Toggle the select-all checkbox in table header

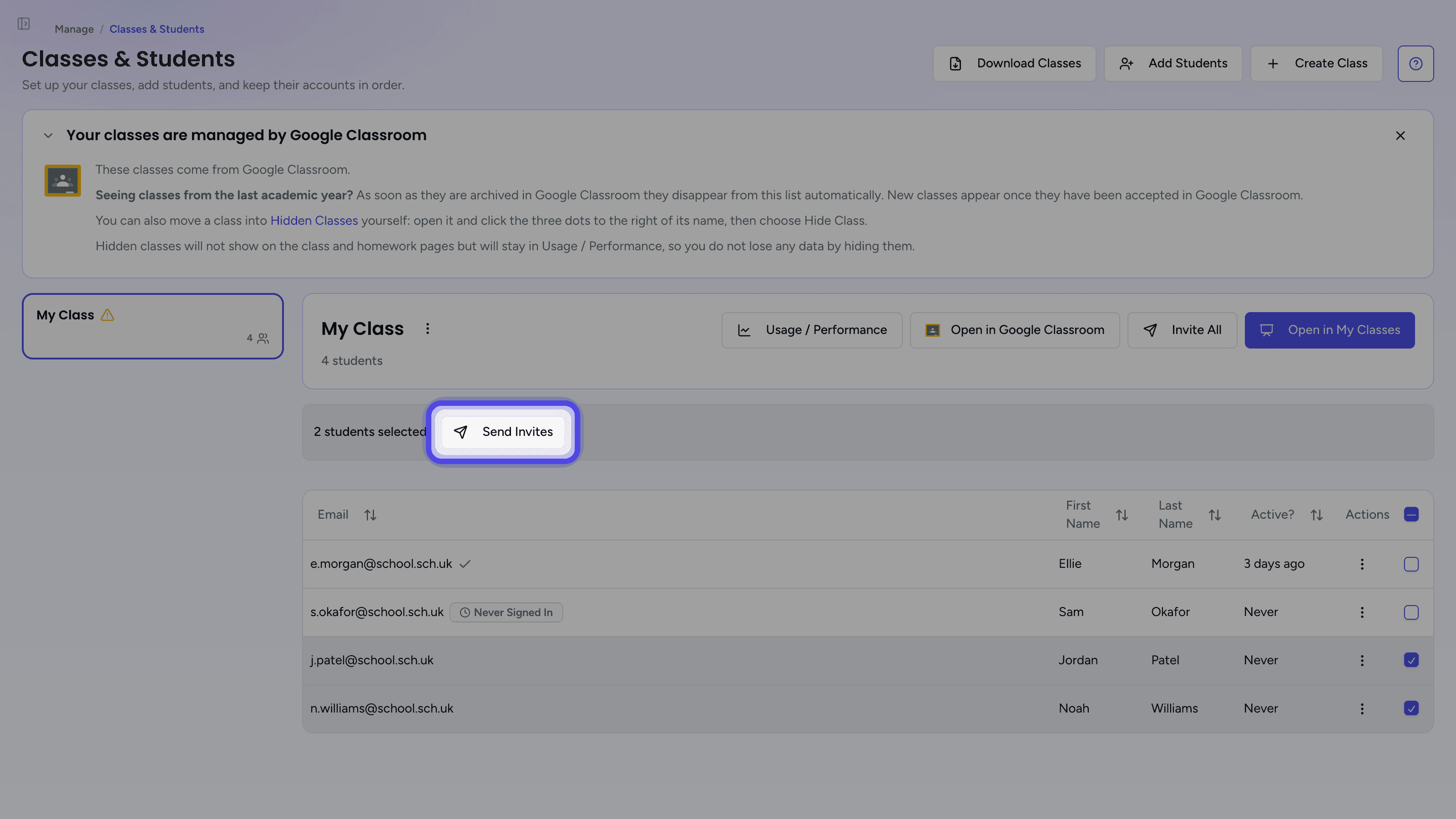pos(1411,514)
